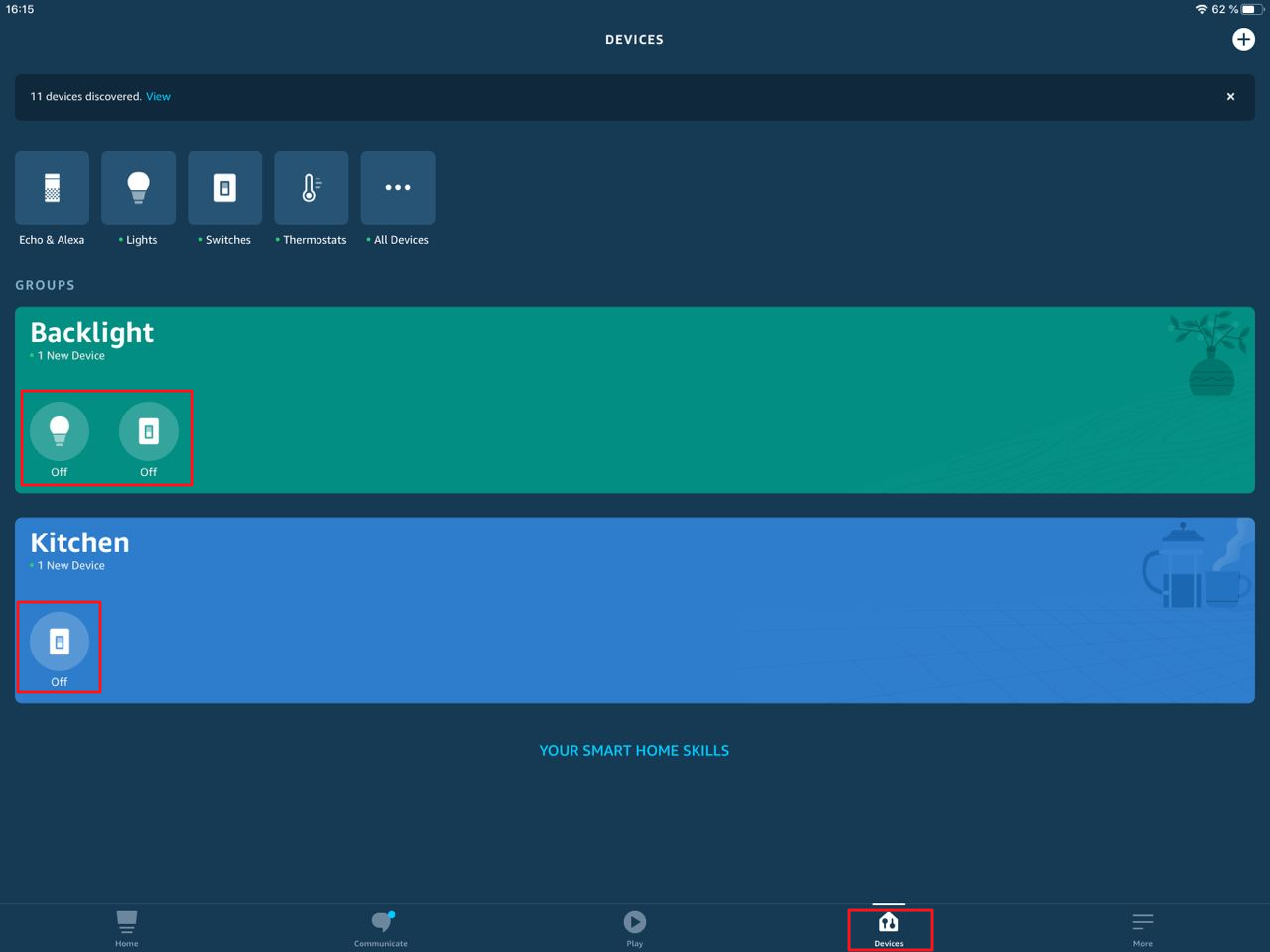Open the All Devices category

tap(397, 187)
